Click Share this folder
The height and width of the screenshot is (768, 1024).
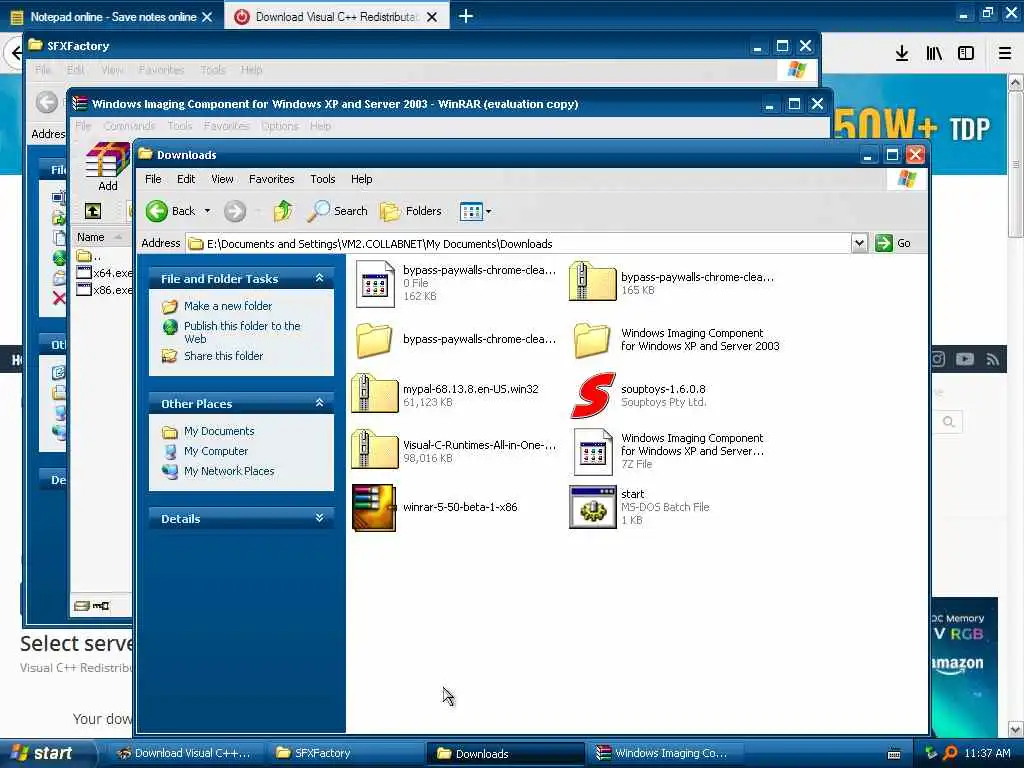pos(223,356)
